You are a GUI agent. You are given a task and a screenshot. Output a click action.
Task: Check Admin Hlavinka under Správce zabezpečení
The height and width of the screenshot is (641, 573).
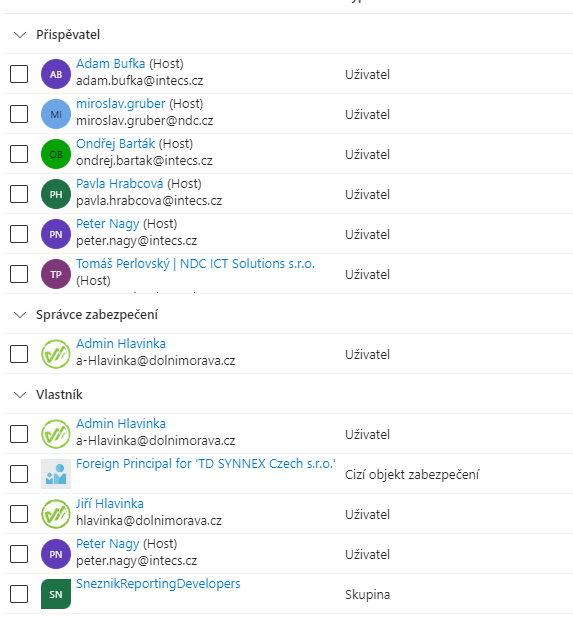coord(19,354)
